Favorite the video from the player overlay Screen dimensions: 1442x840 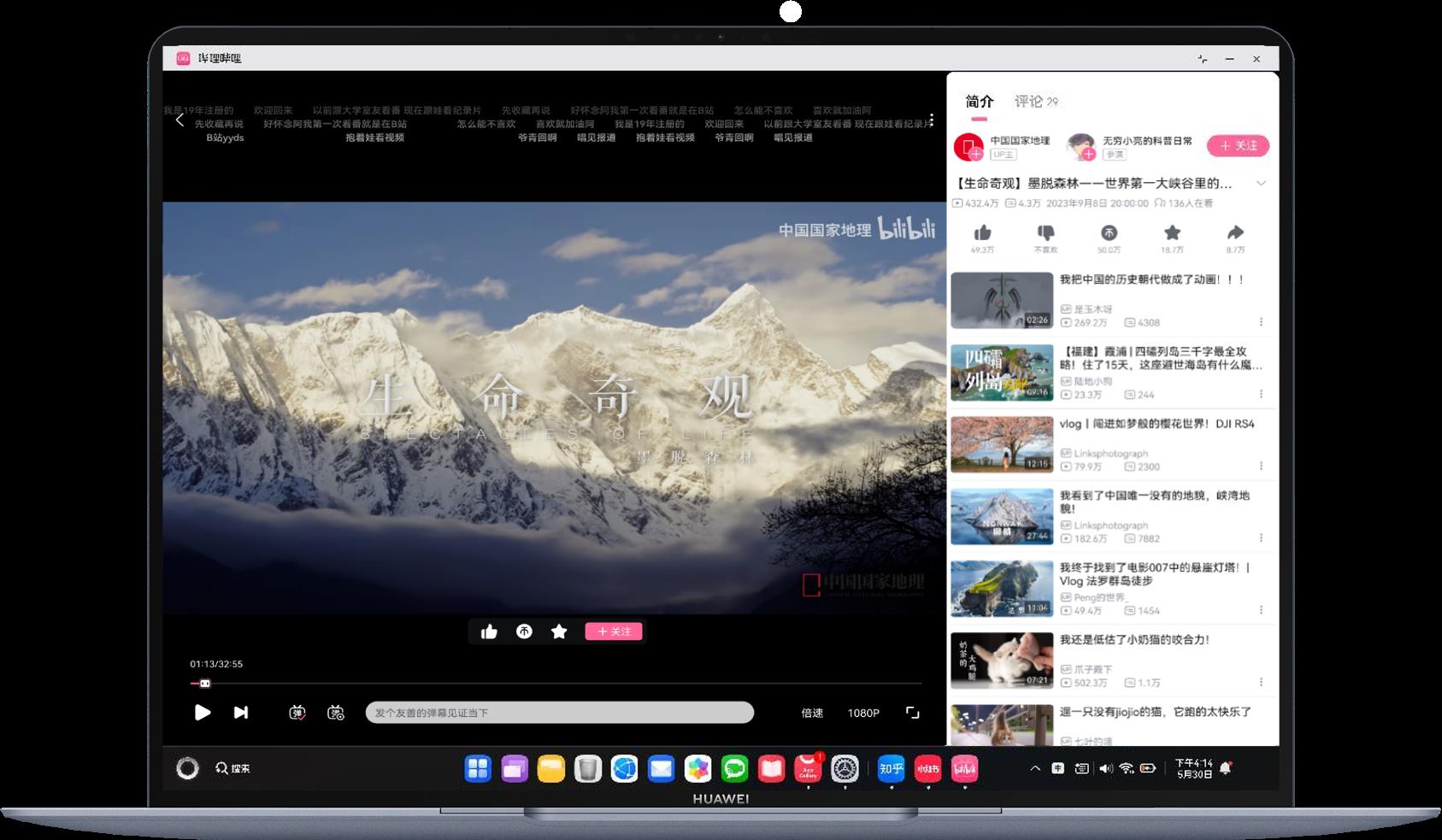[559, 631]
